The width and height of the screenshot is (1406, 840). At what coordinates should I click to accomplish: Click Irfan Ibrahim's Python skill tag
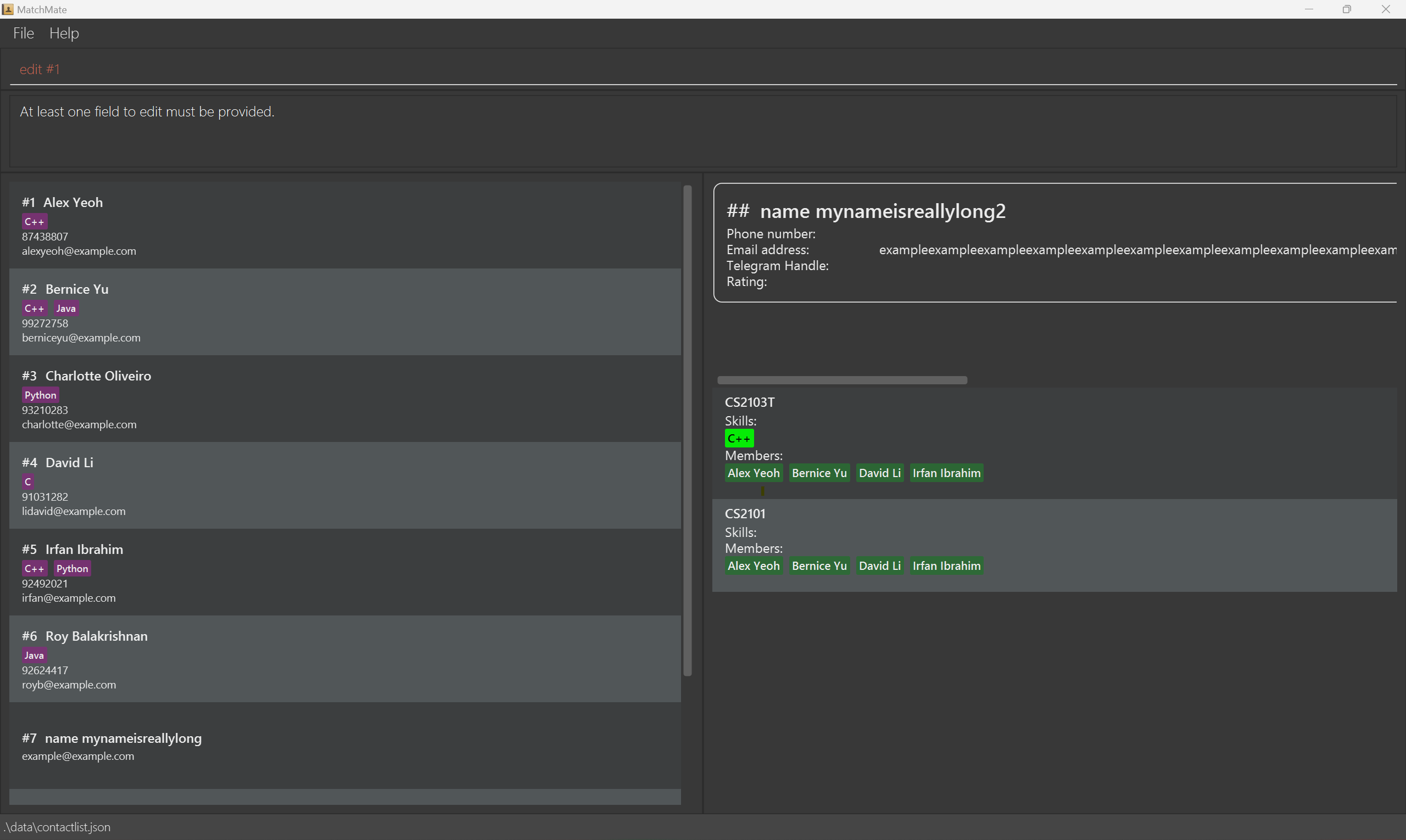72,568
